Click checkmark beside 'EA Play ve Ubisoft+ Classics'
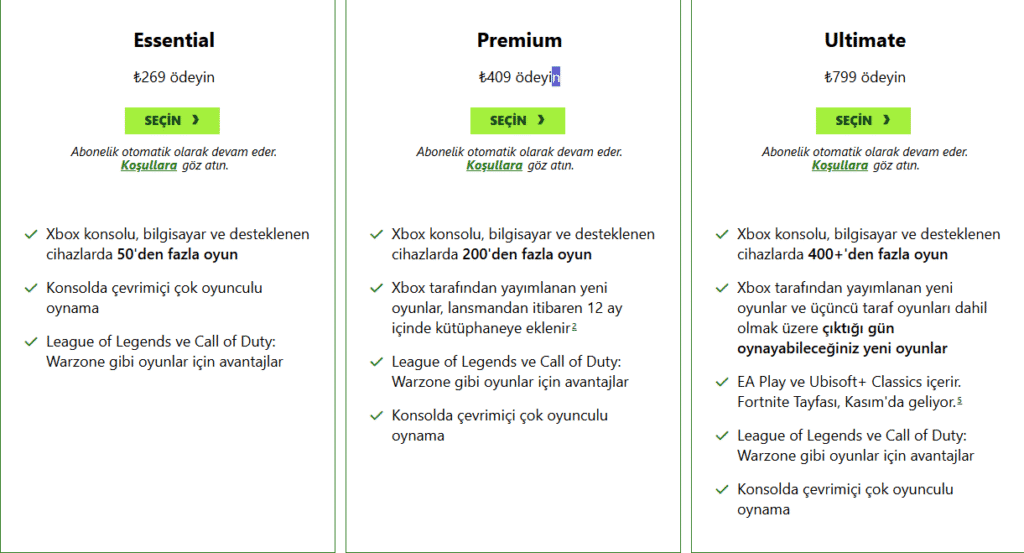The image size is (1024, 553). pos(722,383)
